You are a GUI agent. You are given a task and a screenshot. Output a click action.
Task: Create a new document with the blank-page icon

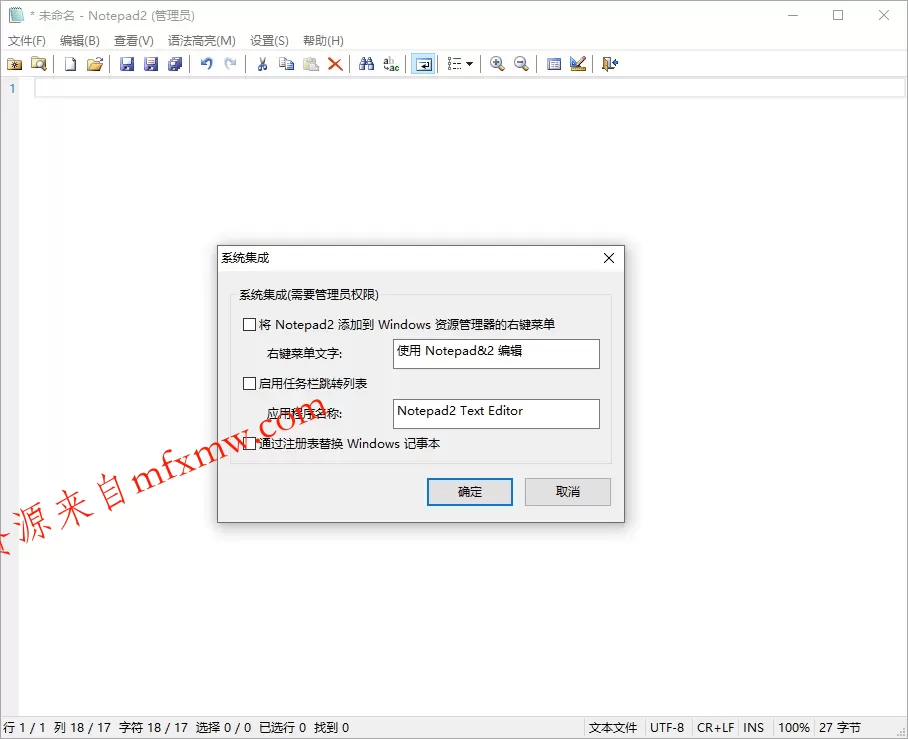click(70, 64)
